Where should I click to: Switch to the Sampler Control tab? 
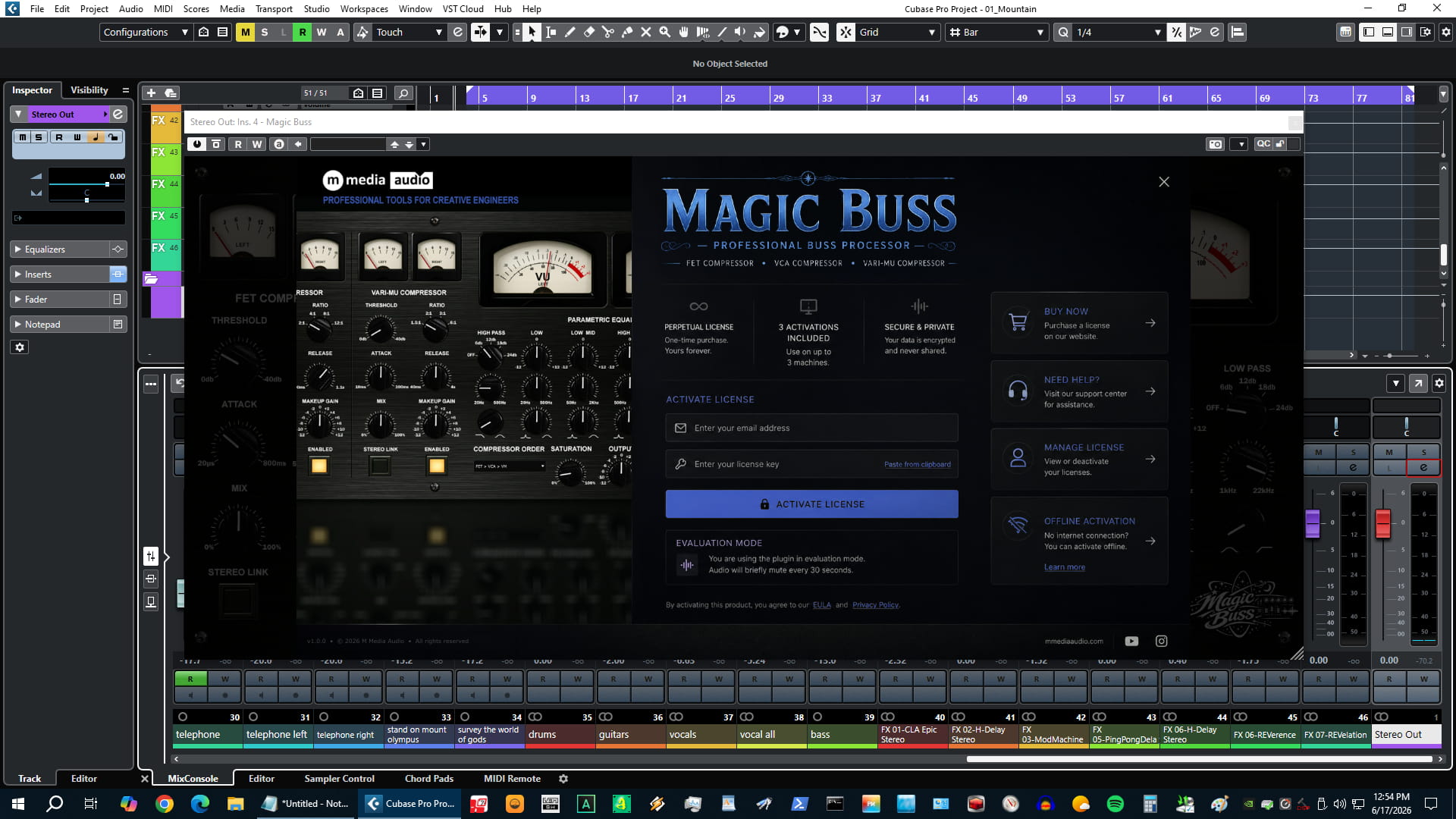tap(339, 778)
